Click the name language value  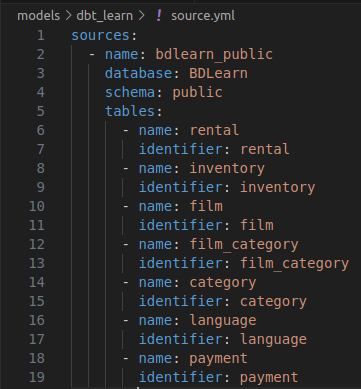pyautogui.click(x=223, y=320)
